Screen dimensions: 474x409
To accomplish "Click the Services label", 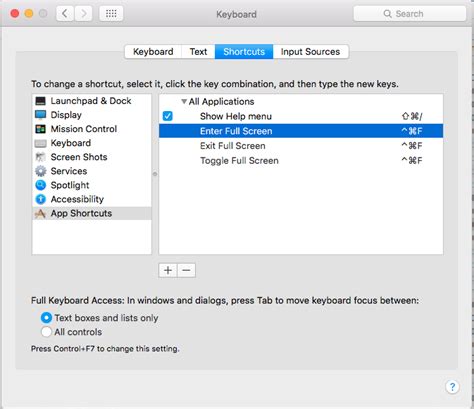I will pyautogui.click(x=69, y=171).
